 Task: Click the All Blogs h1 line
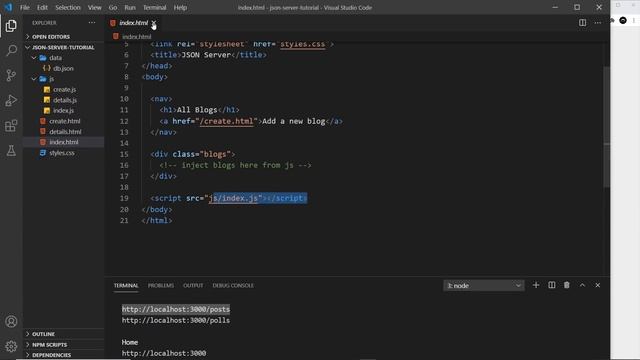[x=200, y=110]
